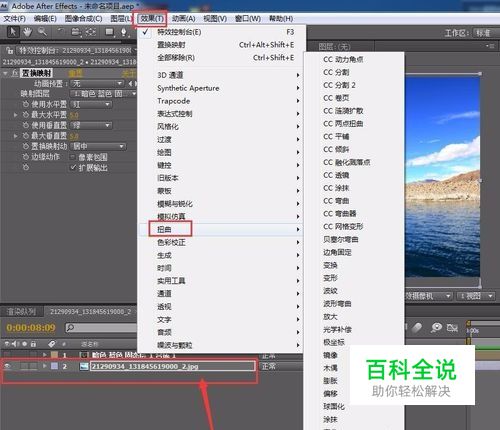Viewport: 500px width, 430px height.
Task: Open the 图像合成(C) menu
Action: 83,19
